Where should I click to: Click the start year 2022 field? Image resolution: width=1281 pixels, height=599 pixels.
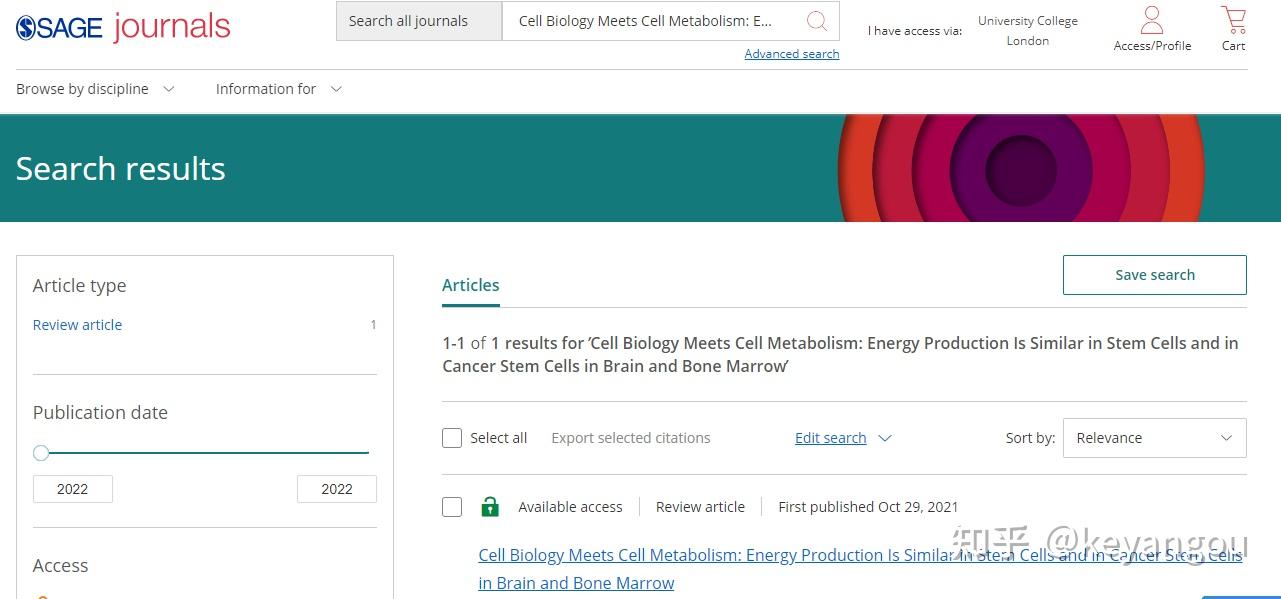pos(72,489)
